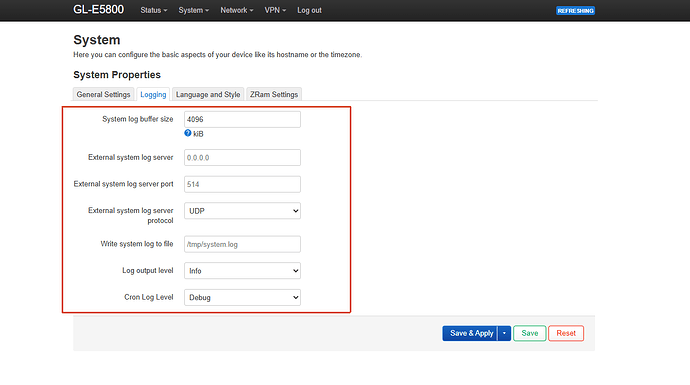690x385 pixels.
Task: Click the System Properties heading
Action: click(117, 74)
